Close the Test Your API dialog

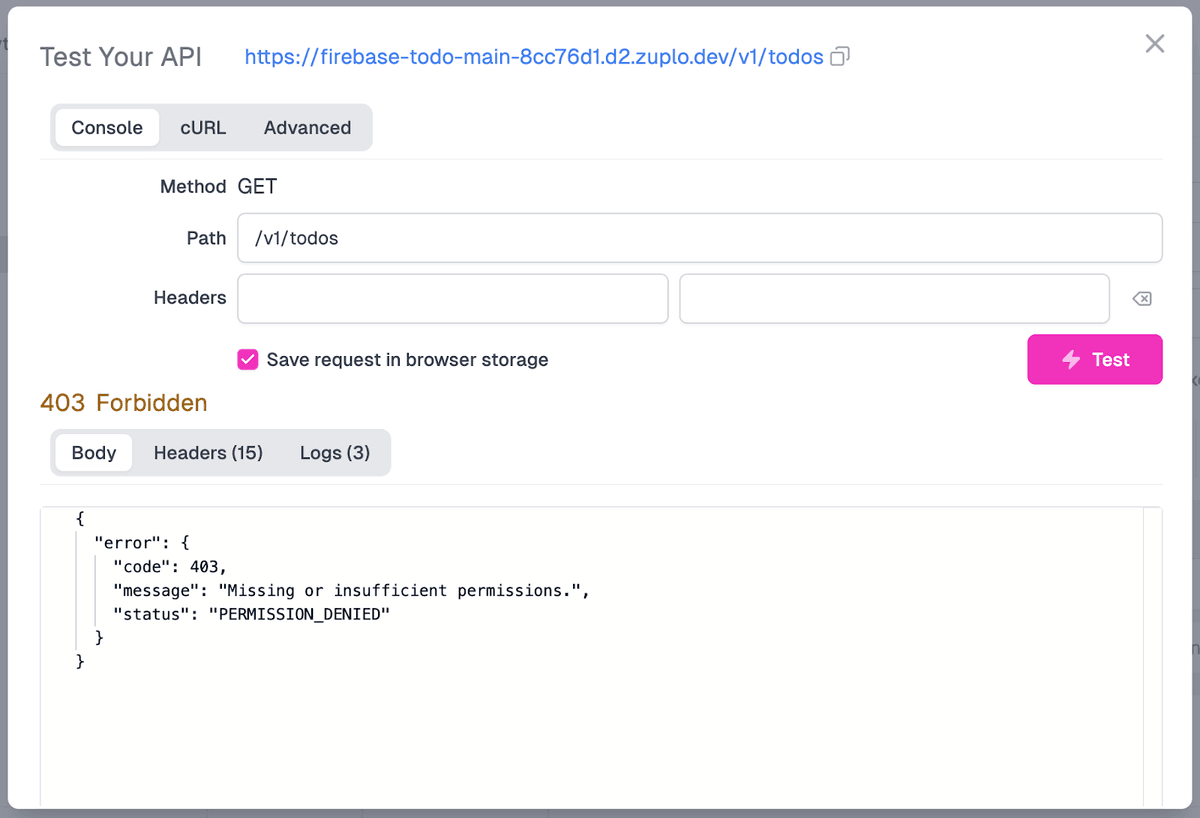[x=1155, y=43]
